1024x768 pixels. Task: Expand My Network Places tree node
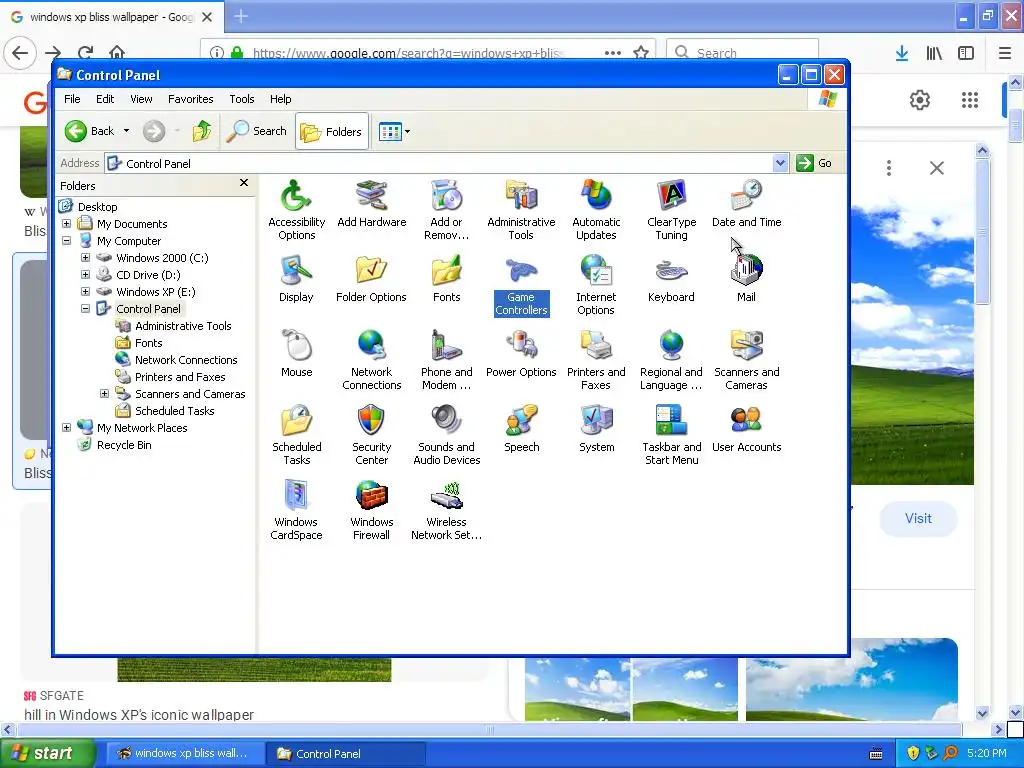[x=67, y=427]
